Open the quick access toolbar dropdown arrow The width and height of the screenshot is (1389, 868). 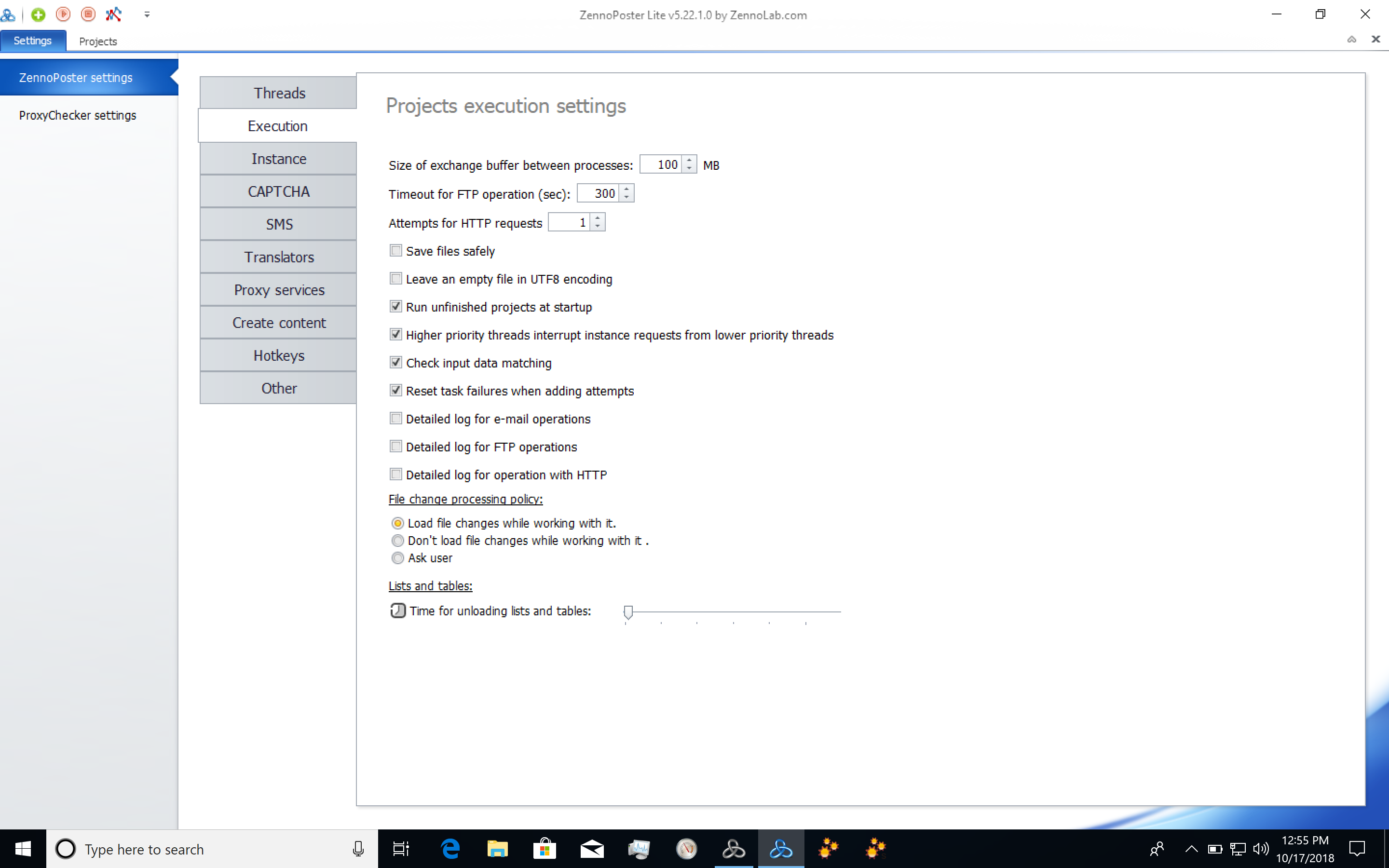(x=147, y=15)
